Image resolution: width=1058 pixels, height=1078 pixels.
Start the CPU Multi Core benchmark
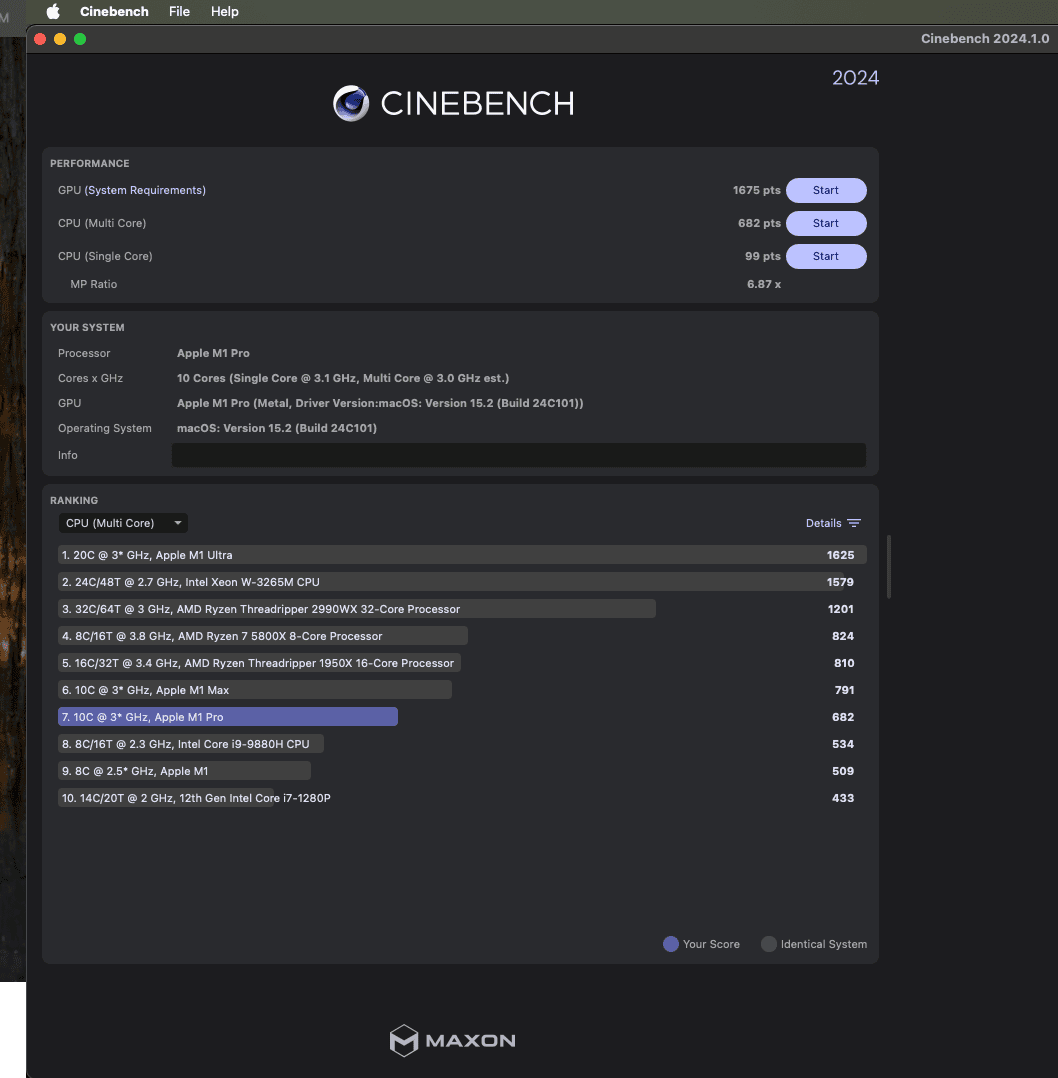(x=826, y=223)
